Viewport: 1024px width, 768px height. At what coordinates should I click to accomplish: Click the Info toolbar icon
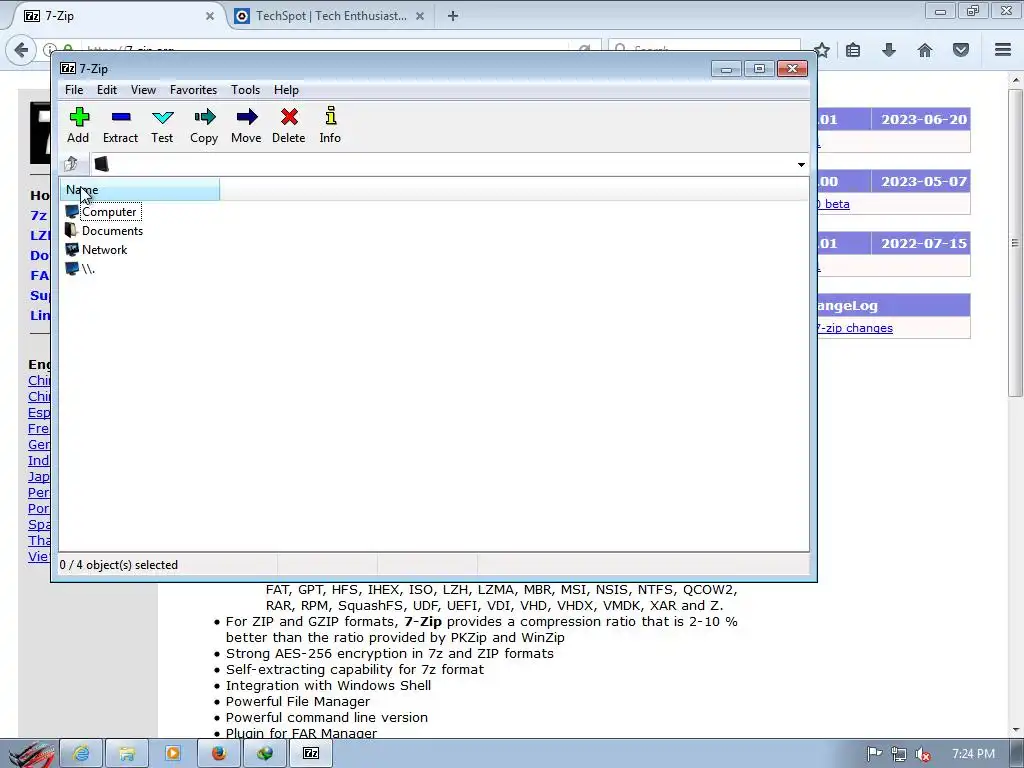[x=330, y=125]
